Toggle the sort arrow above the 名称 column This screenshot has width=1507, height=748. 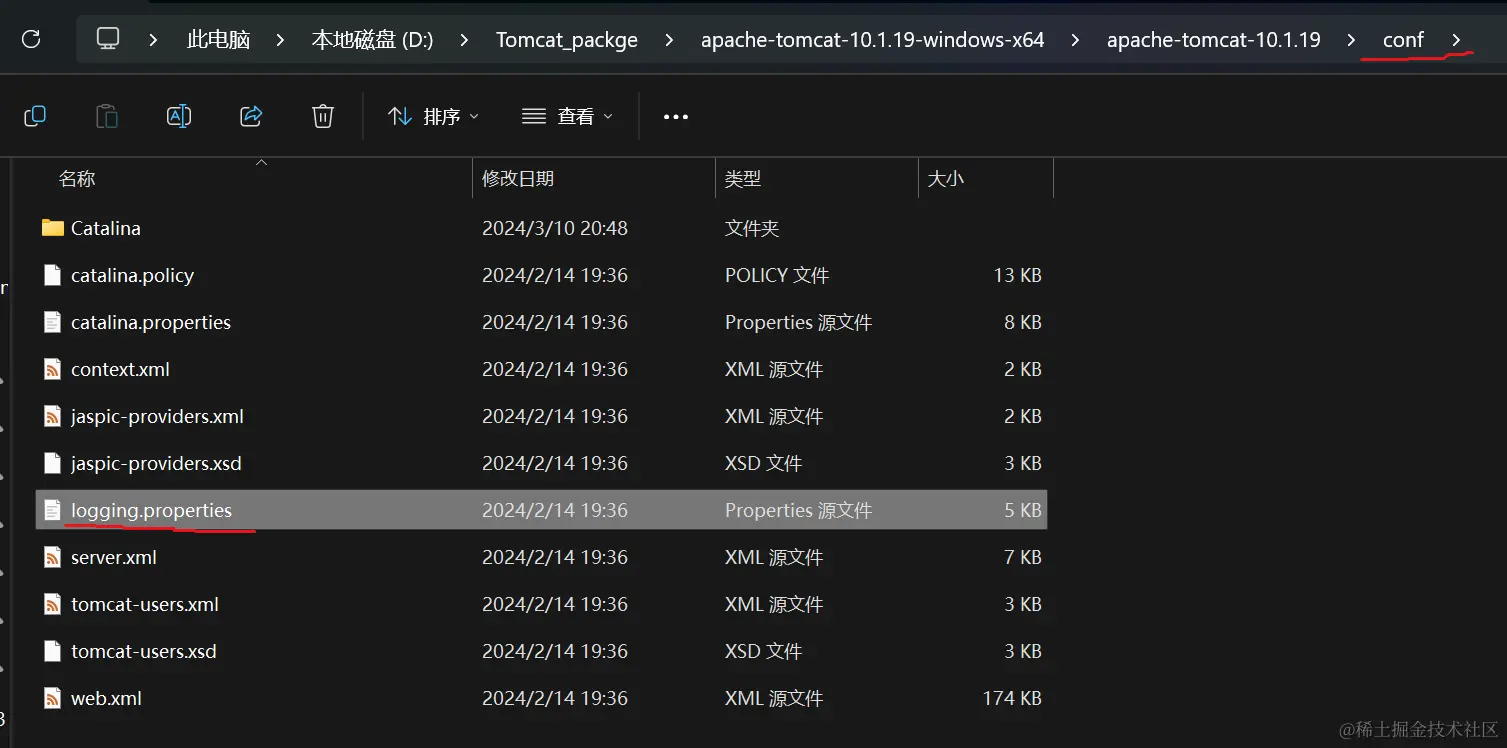[x=261, y=160]
